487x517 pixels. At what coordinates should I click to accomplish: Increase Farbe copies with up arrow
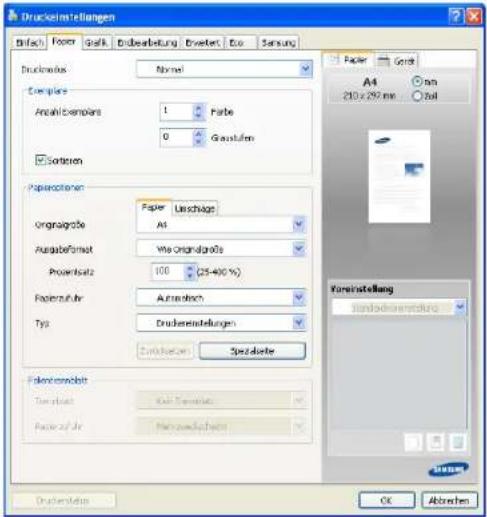(199, 108)
